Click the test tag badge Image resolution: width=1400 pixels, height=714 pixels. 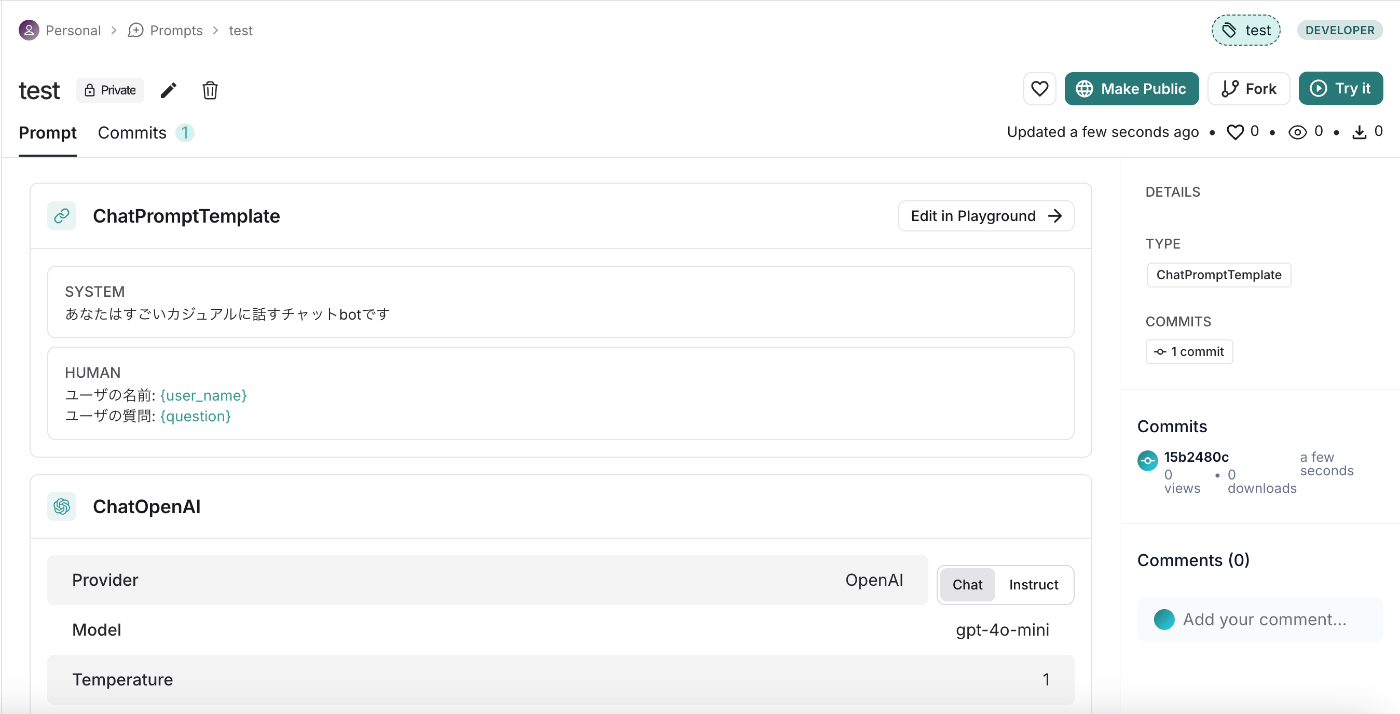point(1246,30)
